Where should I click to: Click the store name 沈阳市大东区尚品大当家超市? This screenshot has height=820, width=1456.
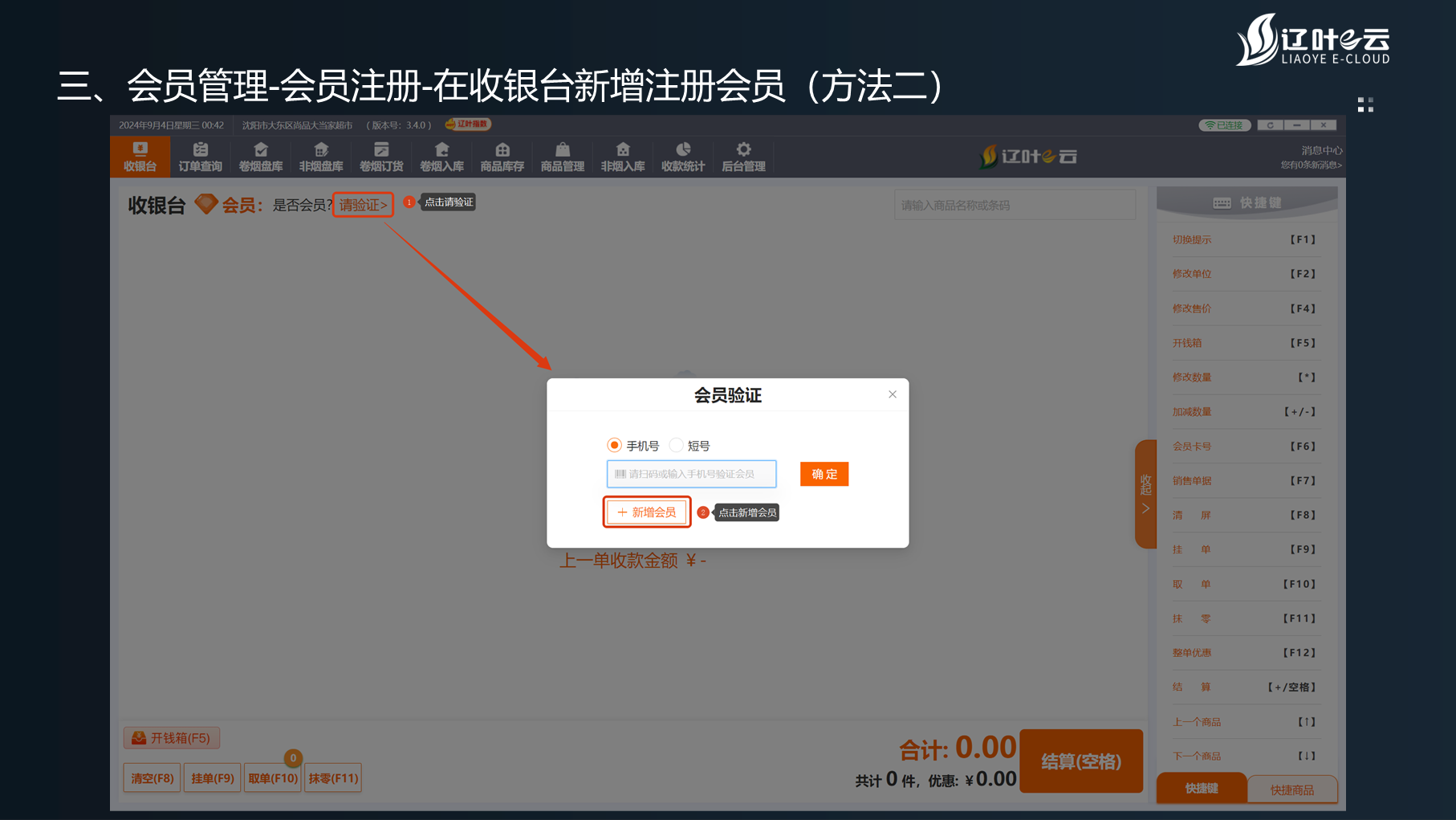297,125
